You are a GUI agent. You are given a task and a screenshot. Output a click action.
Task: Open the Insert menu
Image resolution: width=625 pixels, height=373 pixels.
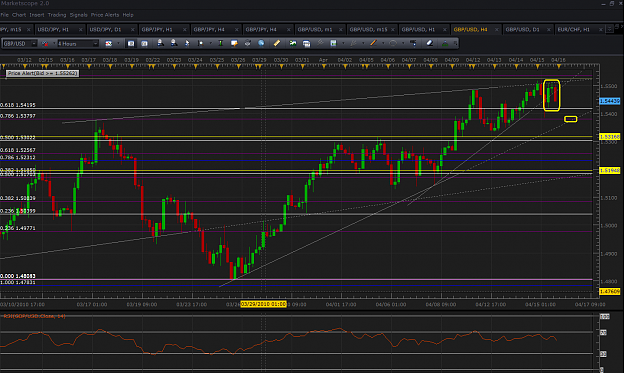click(x=37, y=15)
